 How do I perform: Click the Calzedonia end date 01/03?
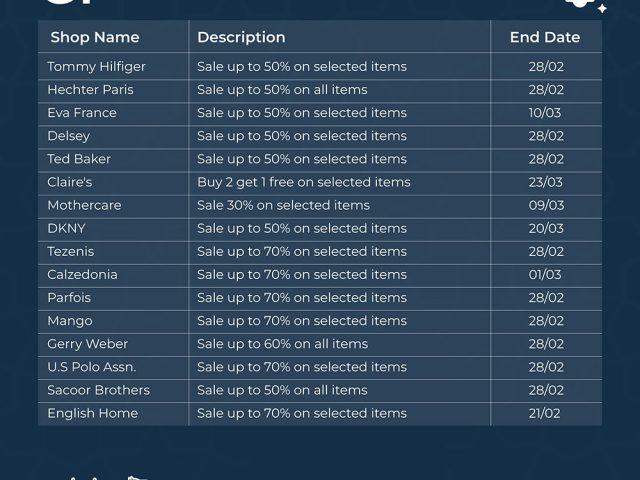click(x=546, y=274)
